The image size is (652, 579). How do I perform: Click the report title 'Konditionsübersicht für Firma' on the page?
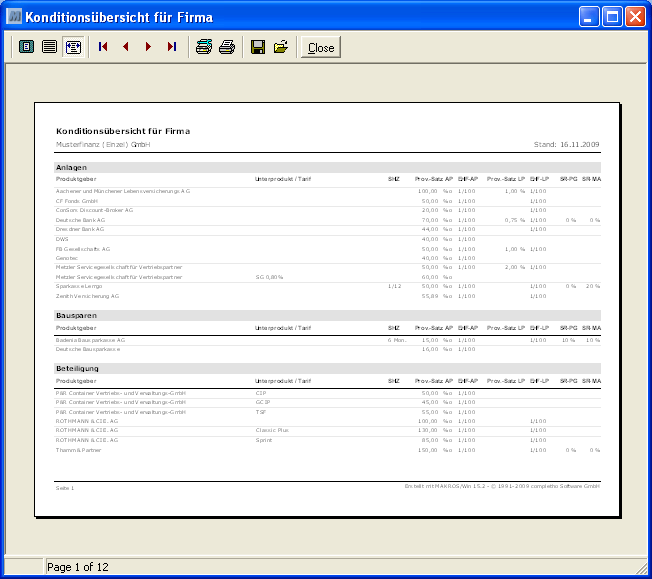(x=123, y=131)
